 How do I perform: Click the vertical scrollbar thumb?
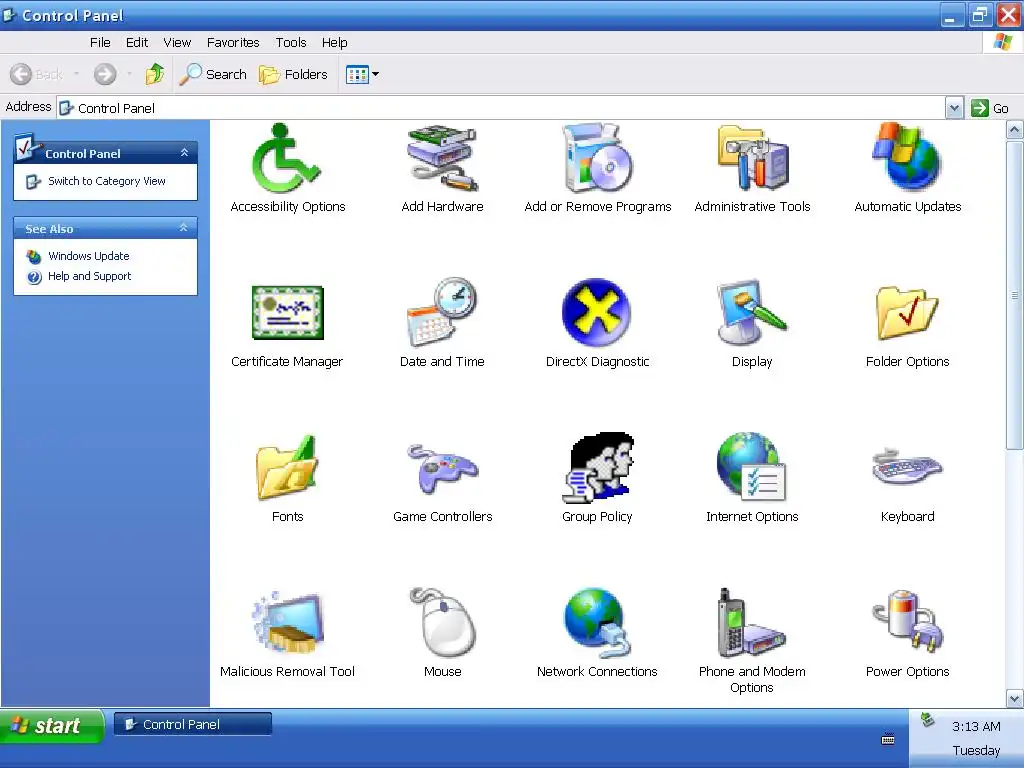pyautogui.click(x=1014, y=295)
